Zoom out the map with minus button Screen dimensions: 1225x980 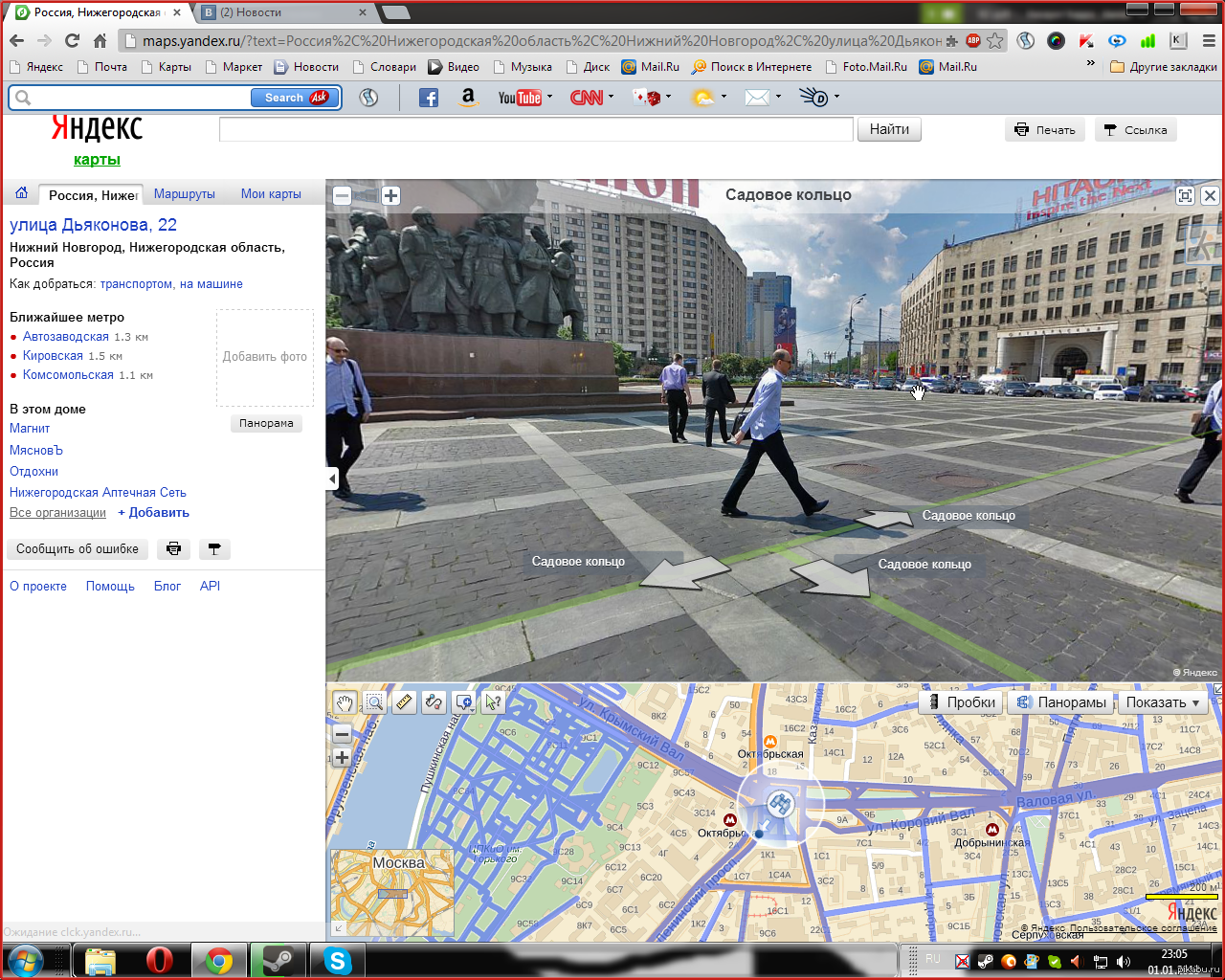(342, 735)
